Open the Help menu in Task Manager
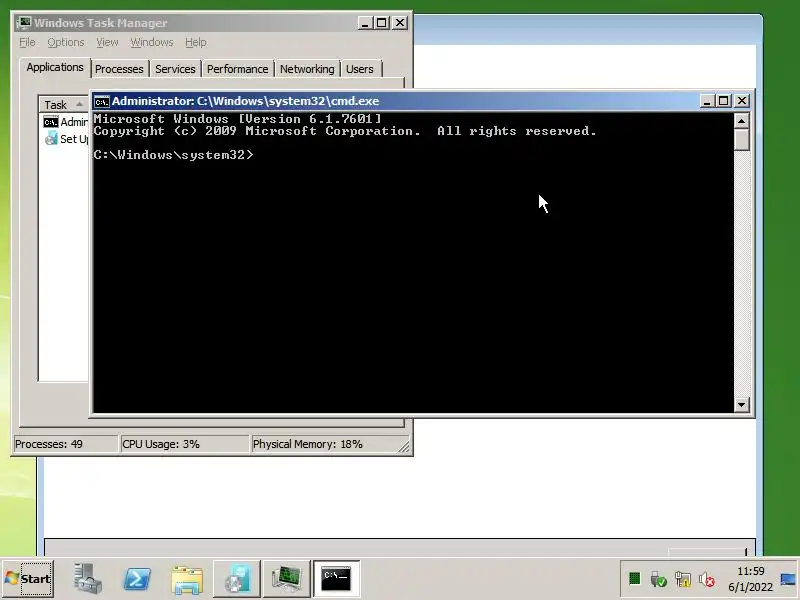This screenshot has height=600, width=800. click(195, 42)
